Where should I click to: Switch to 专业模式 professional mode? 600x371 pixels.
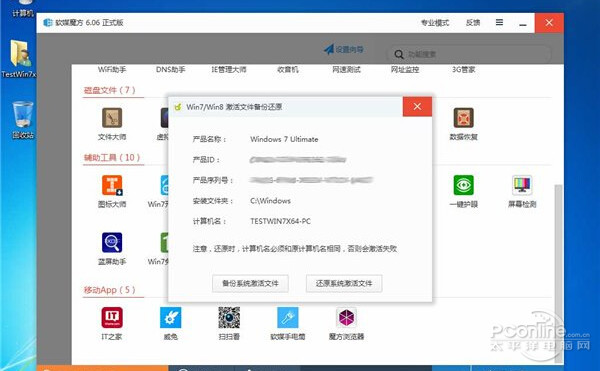point(435,23)
